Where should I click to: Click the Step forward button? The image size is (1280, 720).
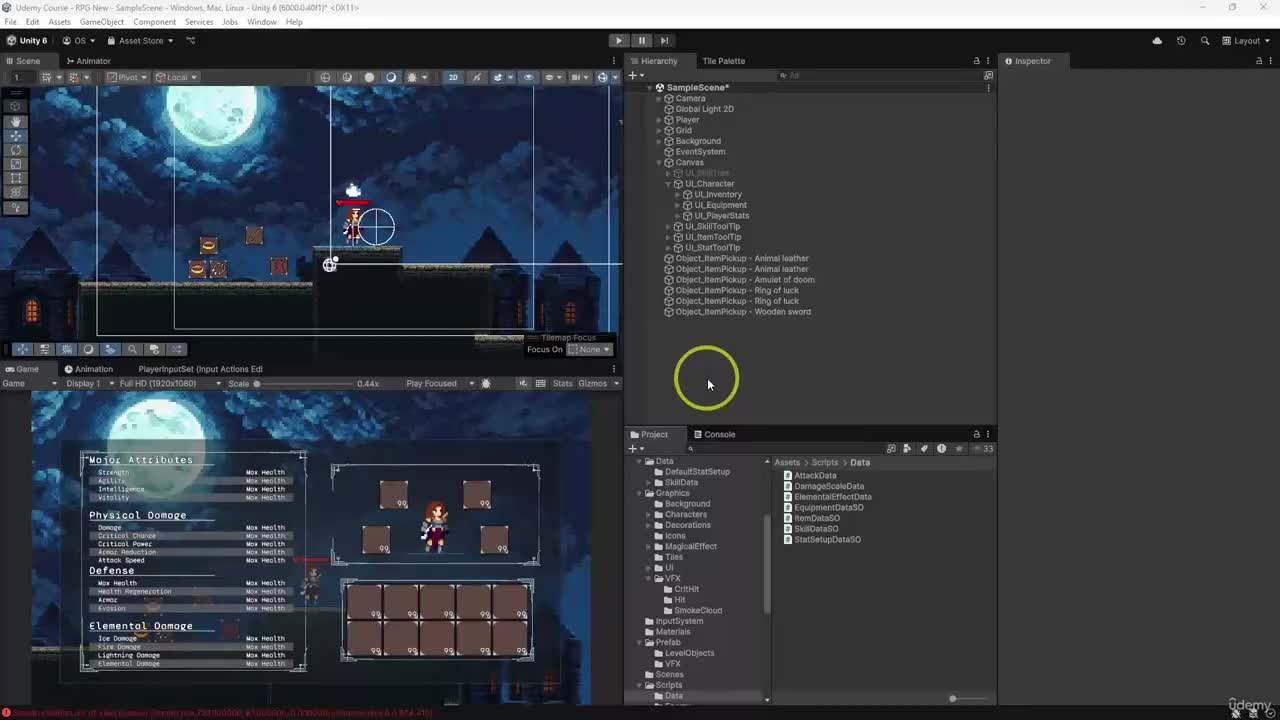click(664, 41)
